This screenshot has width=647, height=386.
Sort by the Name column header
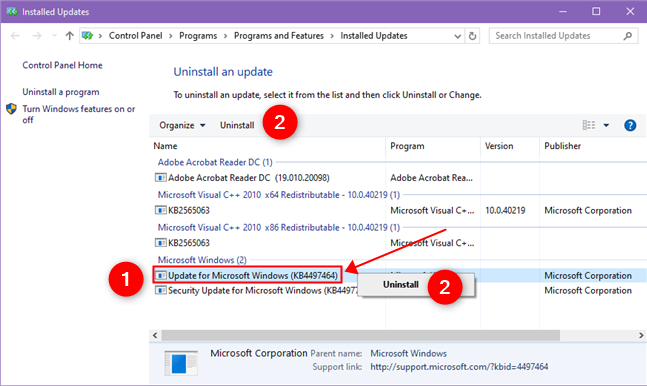click(x=165, y=146)
